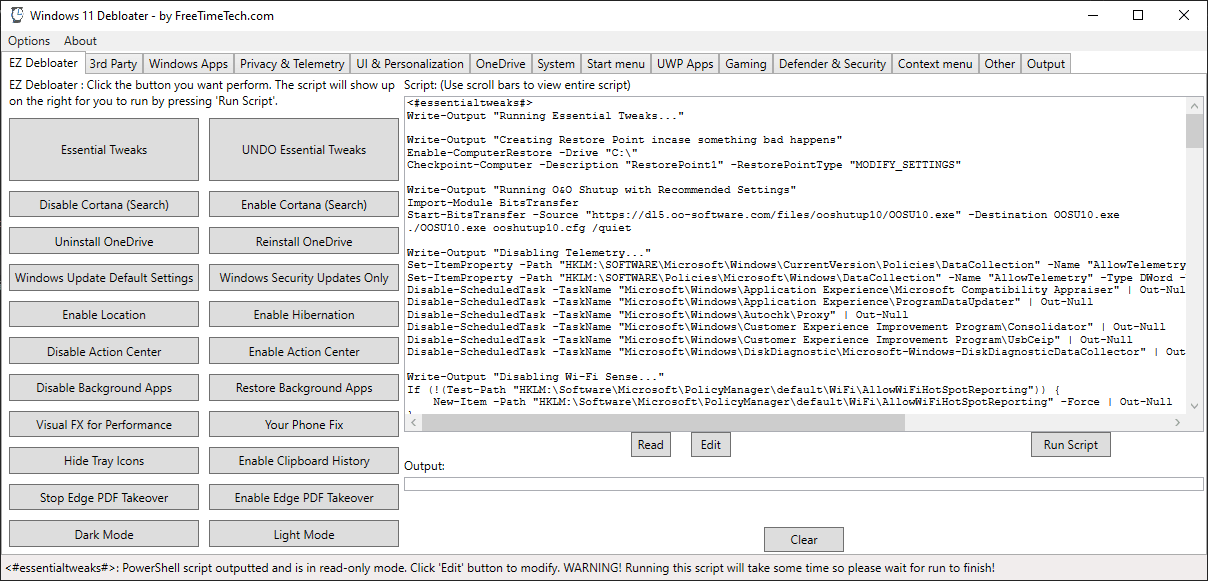1208x581 pixels.
Task: Choose Uninstall OneDrive
Action: [x=104, y=242]
